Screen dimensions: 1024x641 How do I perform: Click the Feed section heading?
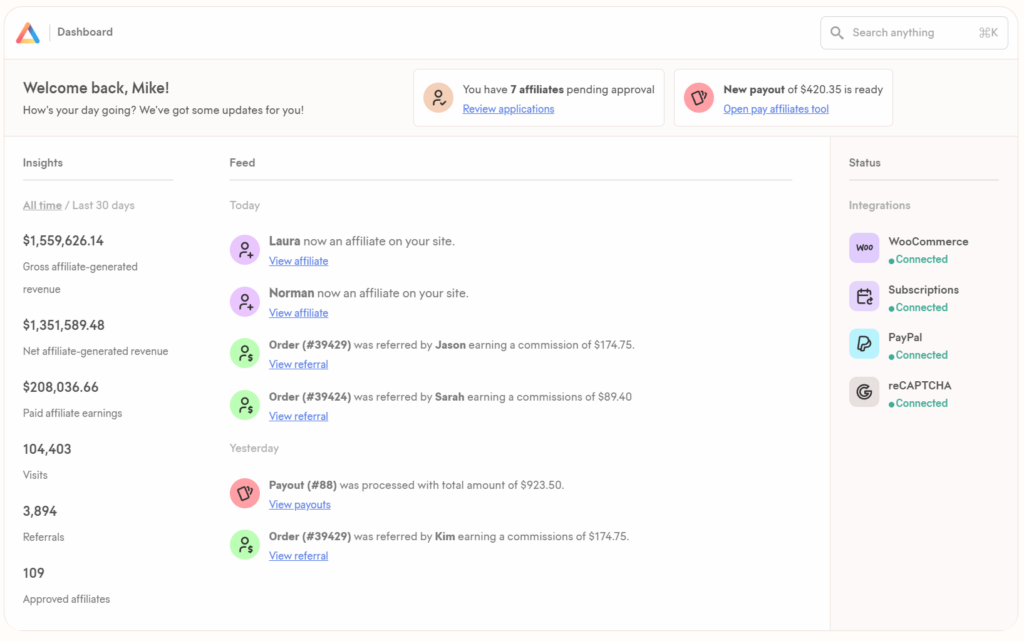(x=242, y=163)
